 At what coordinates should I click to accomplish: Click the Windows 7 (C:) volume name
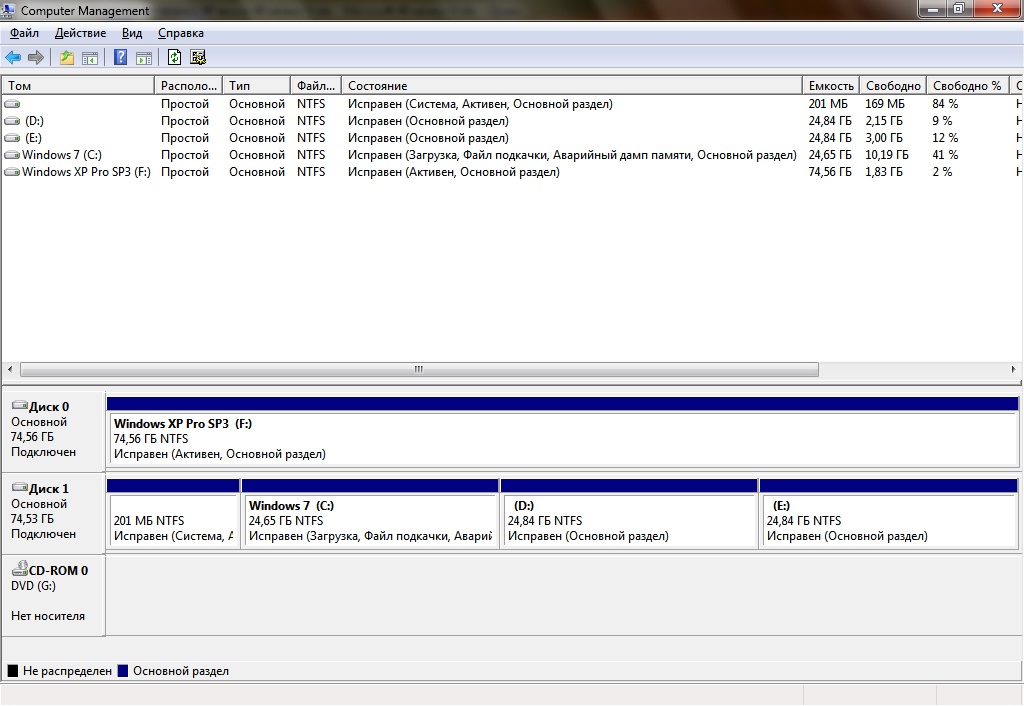(x=62, y=155)
